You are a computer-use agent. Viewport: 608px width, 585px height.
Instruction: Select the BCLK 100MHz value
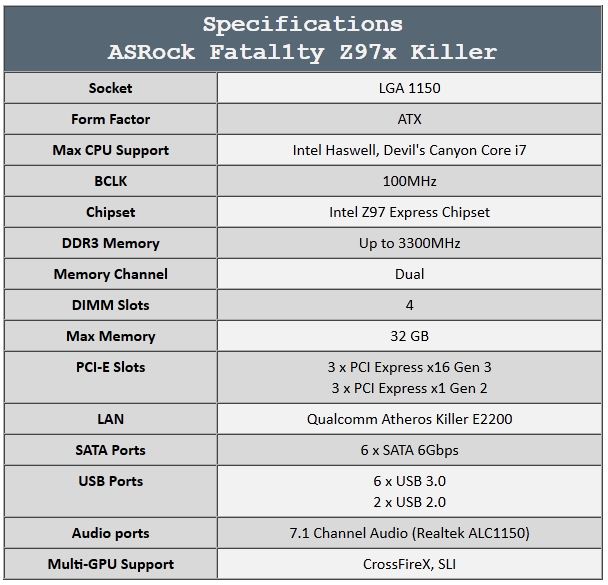[409, 181]
